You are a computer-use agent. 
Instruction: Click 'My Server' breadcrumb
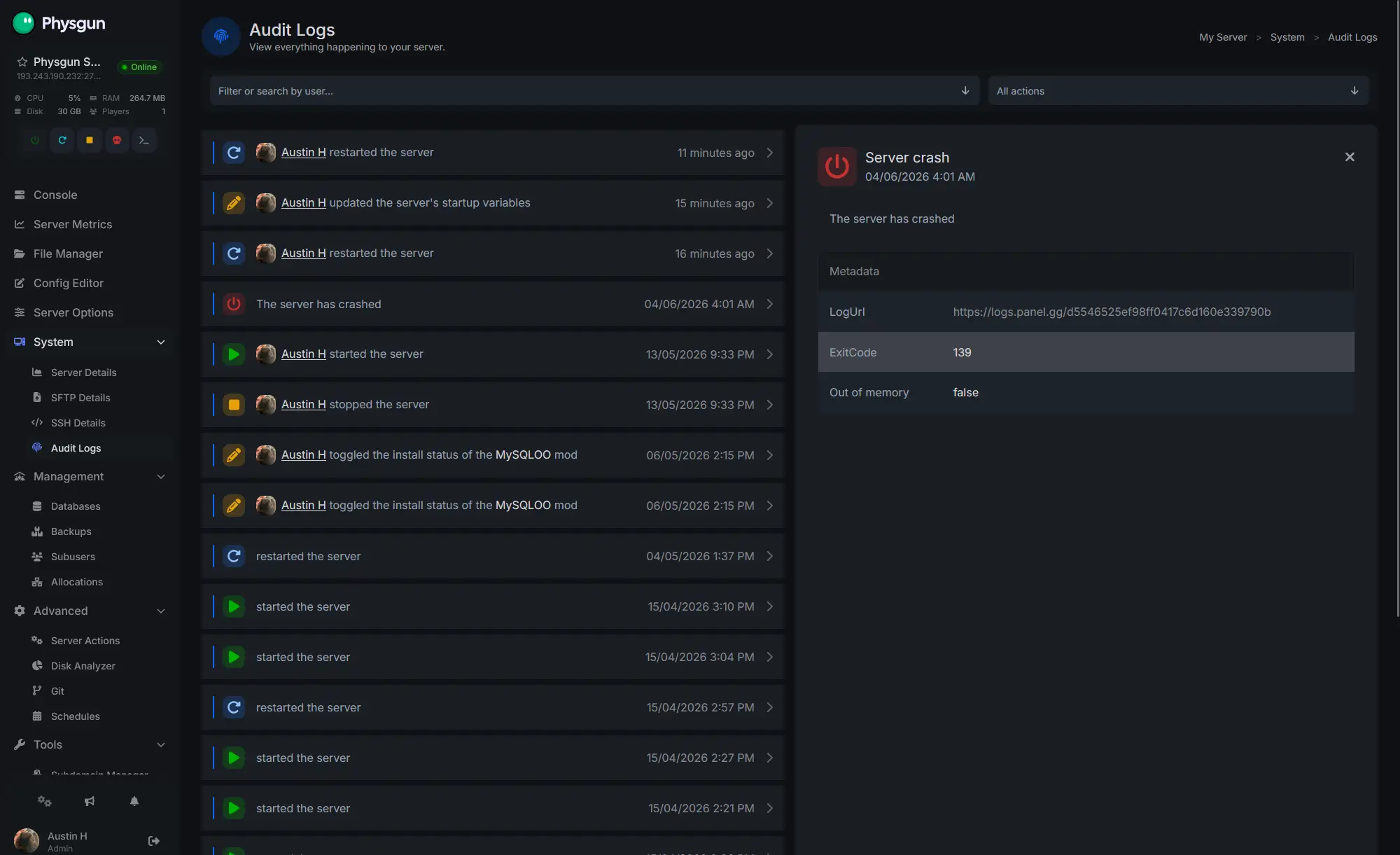[x=1223, y=37]
